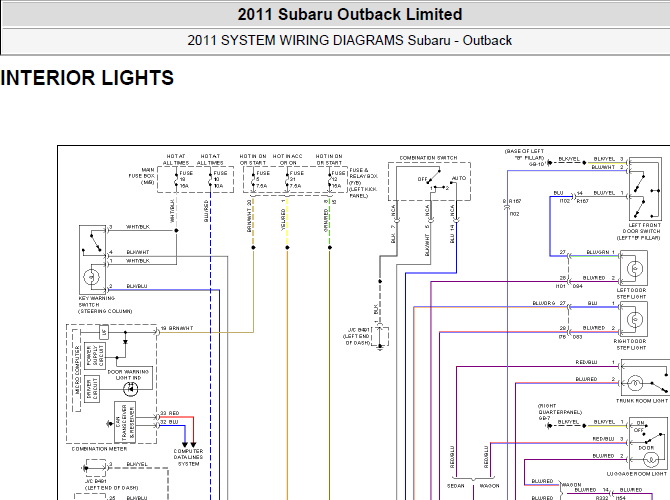Image resolution: width=670 pixels, height=500 pixels.
Task: Click the 'LUGGAGE ROOM LIGHT' label
Action: tap(637, 474)
